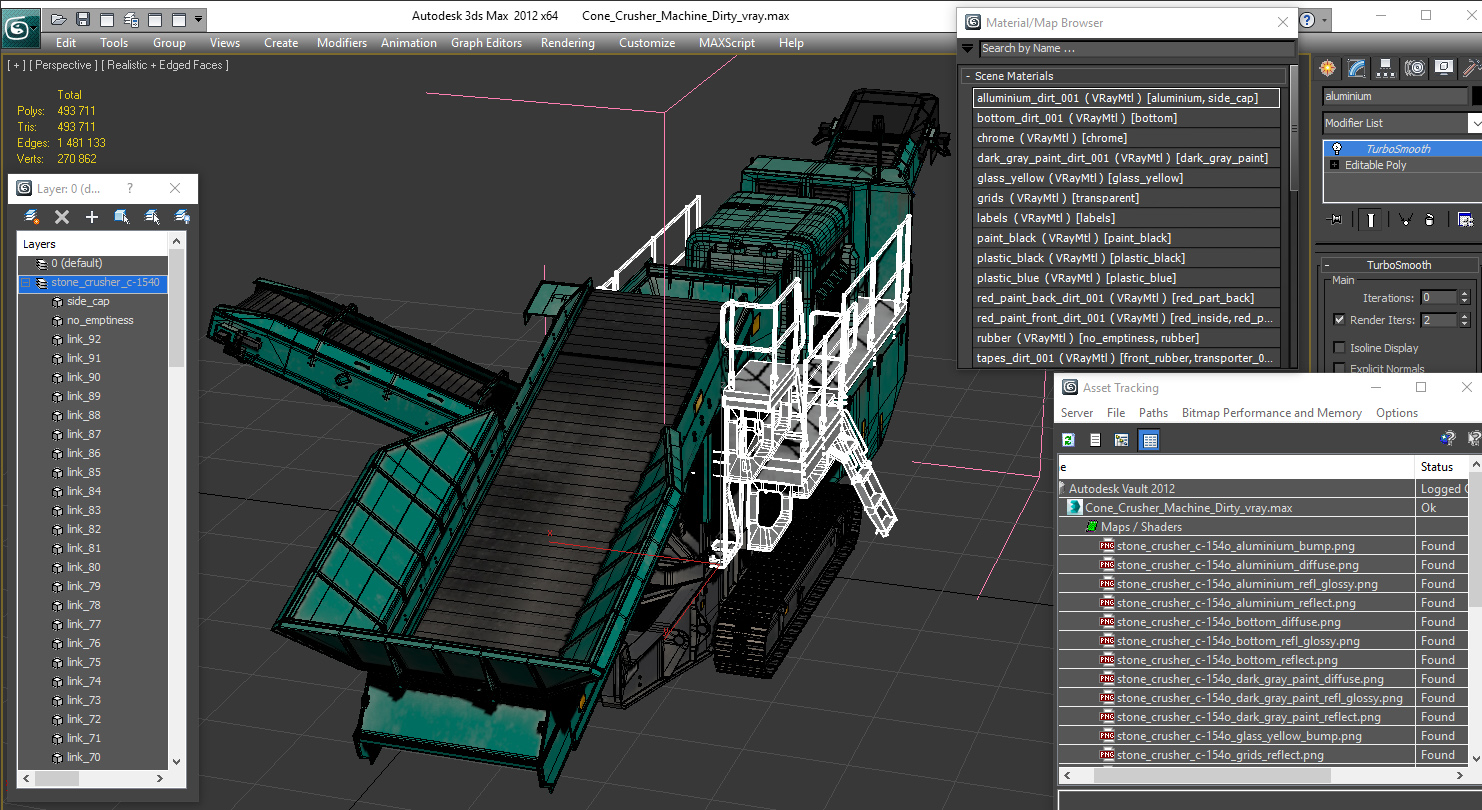The width and height of the screenshot is (1482, 810).
Task: Click Hide/Unhide All Layers icon
Action: tap(182, 216)
